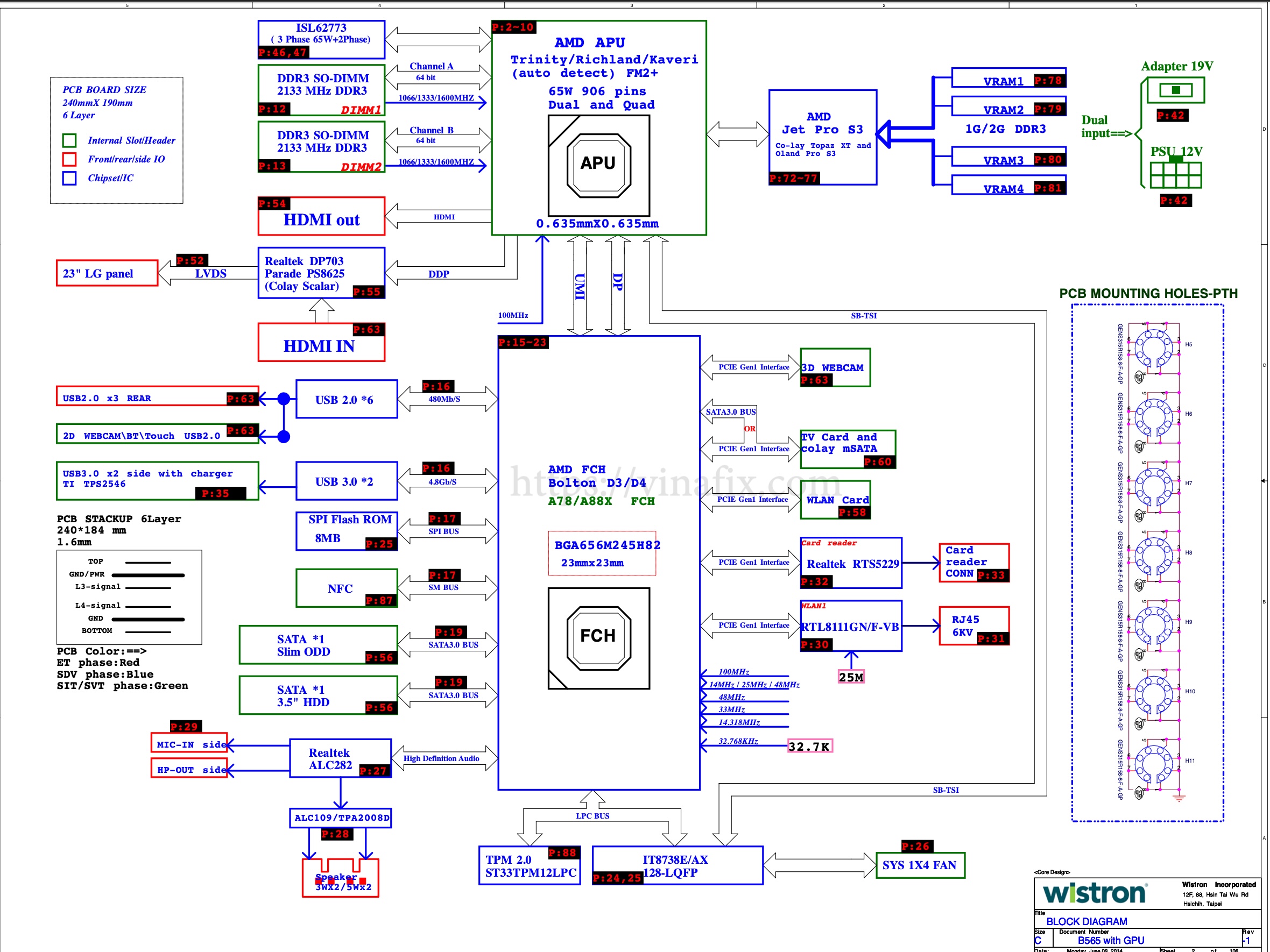Click the blue Chipset/IC legend box
Image resolution: width=1270 pixels, height=952 pixels.
coord(69,178)
